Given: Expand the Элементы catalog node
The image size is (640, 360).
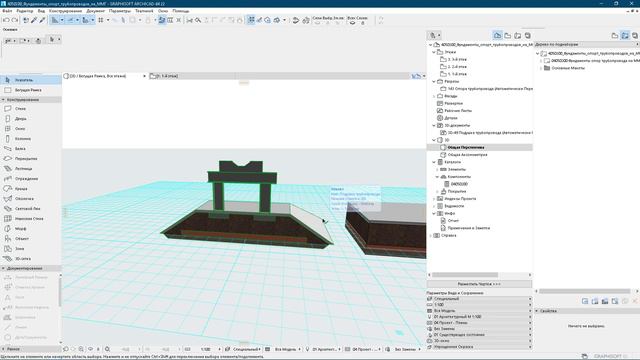Looking at the screenshot, I should coord(438,169).
